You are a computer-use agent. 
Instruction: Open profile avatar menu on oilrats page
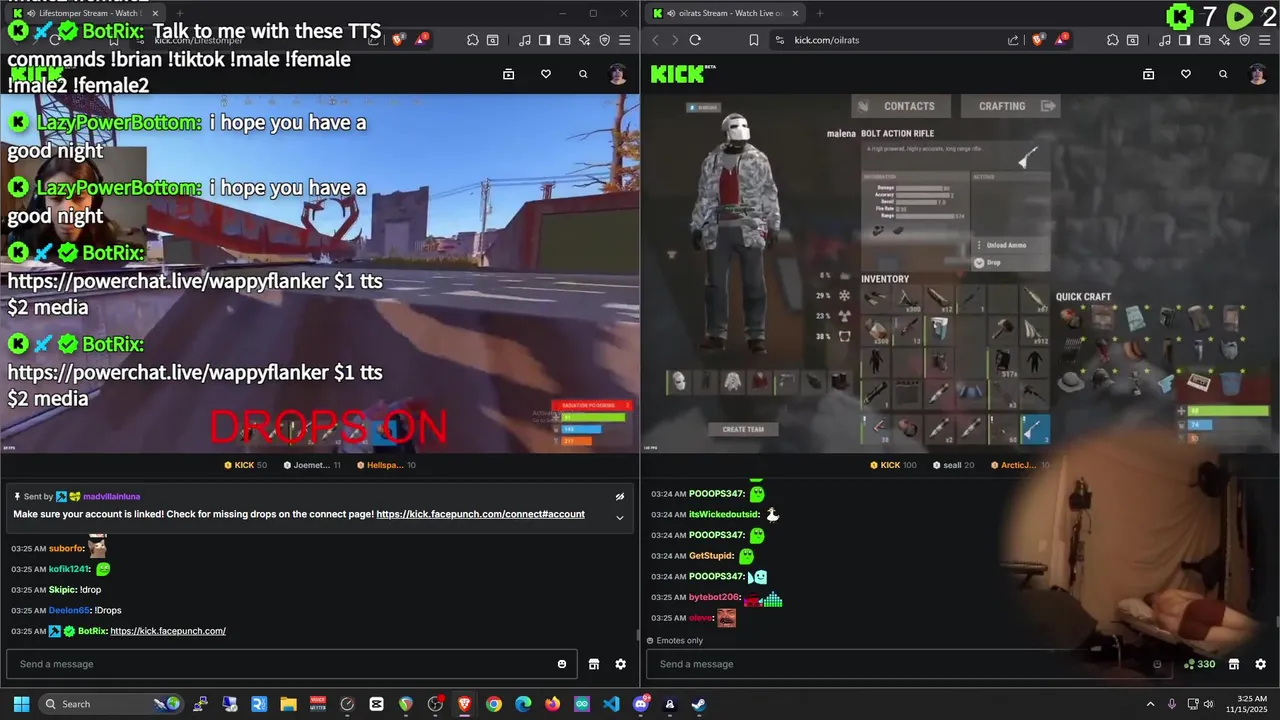click(1258, 74)
